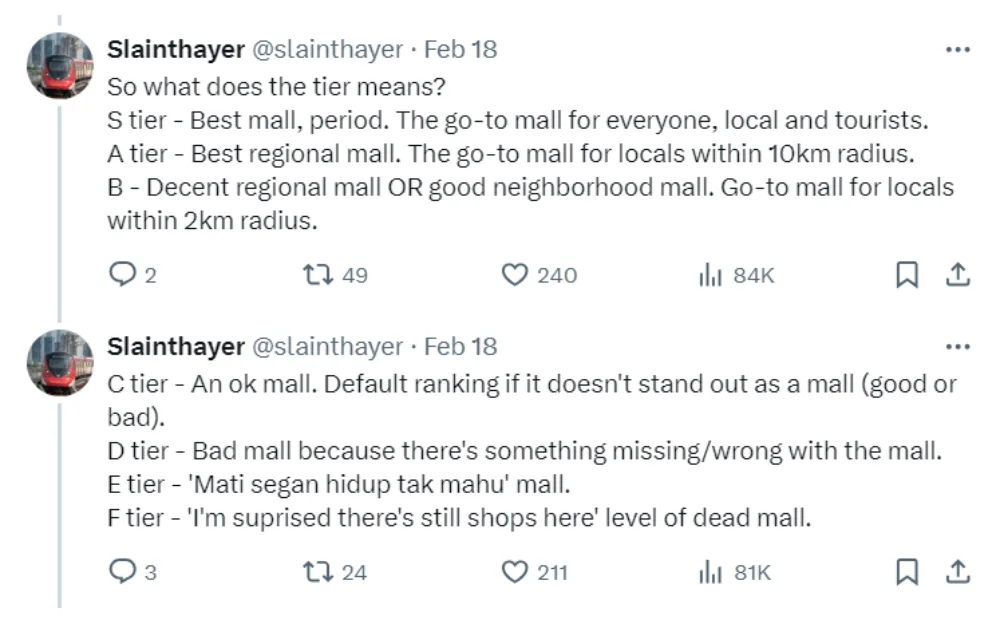Open Slainthayer's avatar on the first tweet
The height and width of the screenshot is (623, 1000).
[60, 66]
